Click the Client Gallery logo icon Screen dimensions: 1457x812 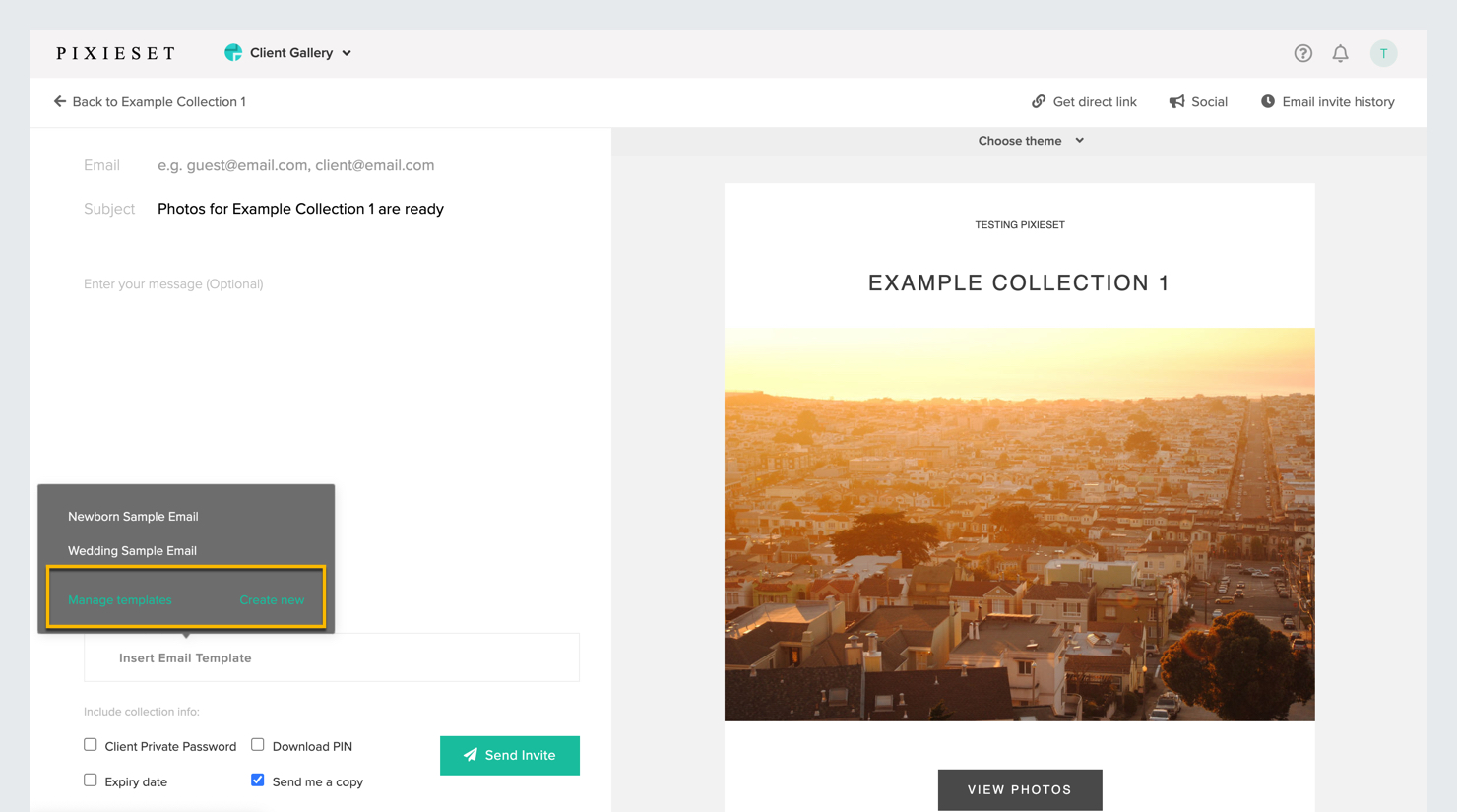click(233, 52)
